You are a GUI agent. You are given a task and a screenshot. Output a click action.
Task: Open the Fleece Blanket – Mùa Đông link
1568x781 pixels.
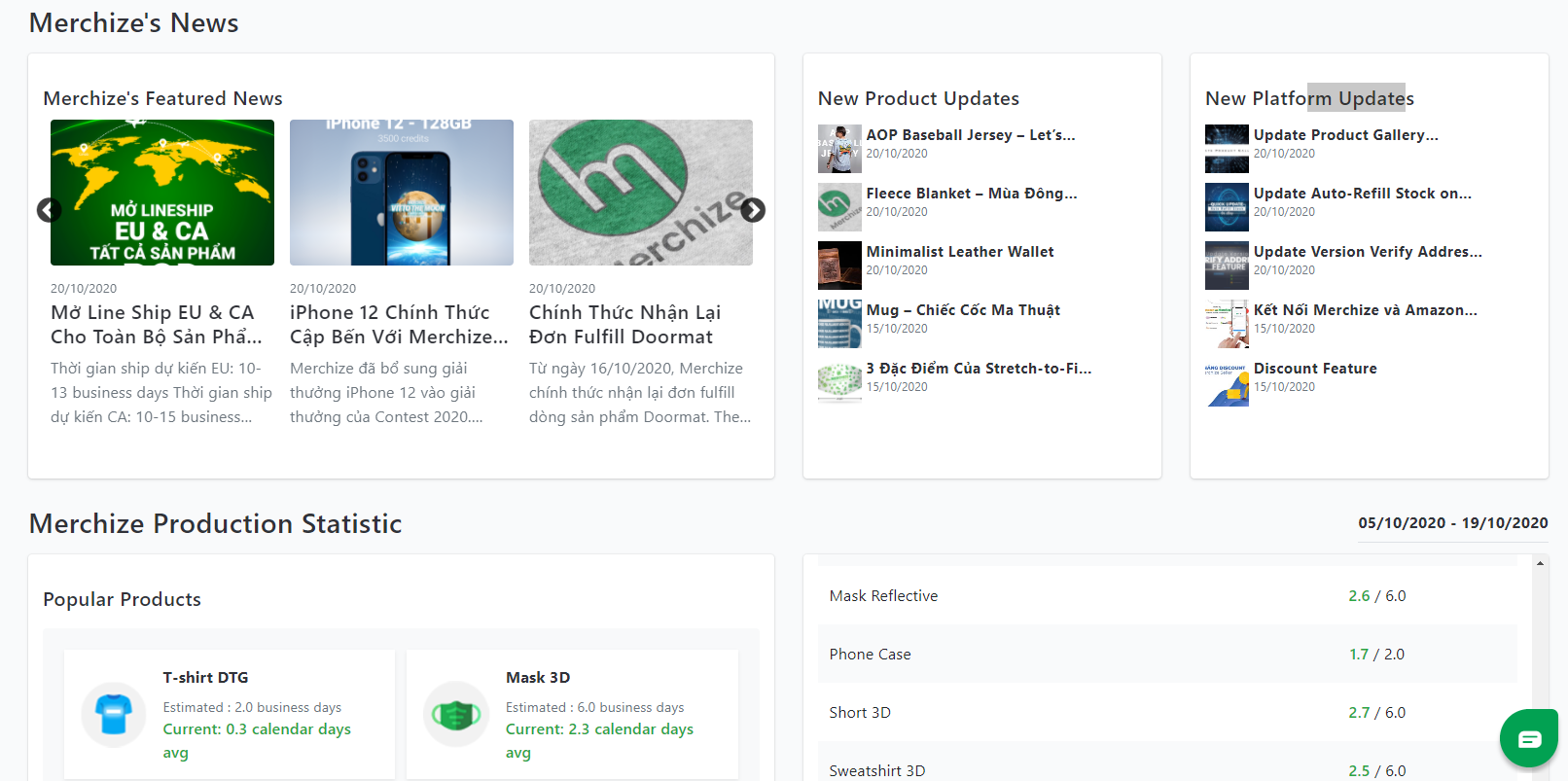[972, 194]
